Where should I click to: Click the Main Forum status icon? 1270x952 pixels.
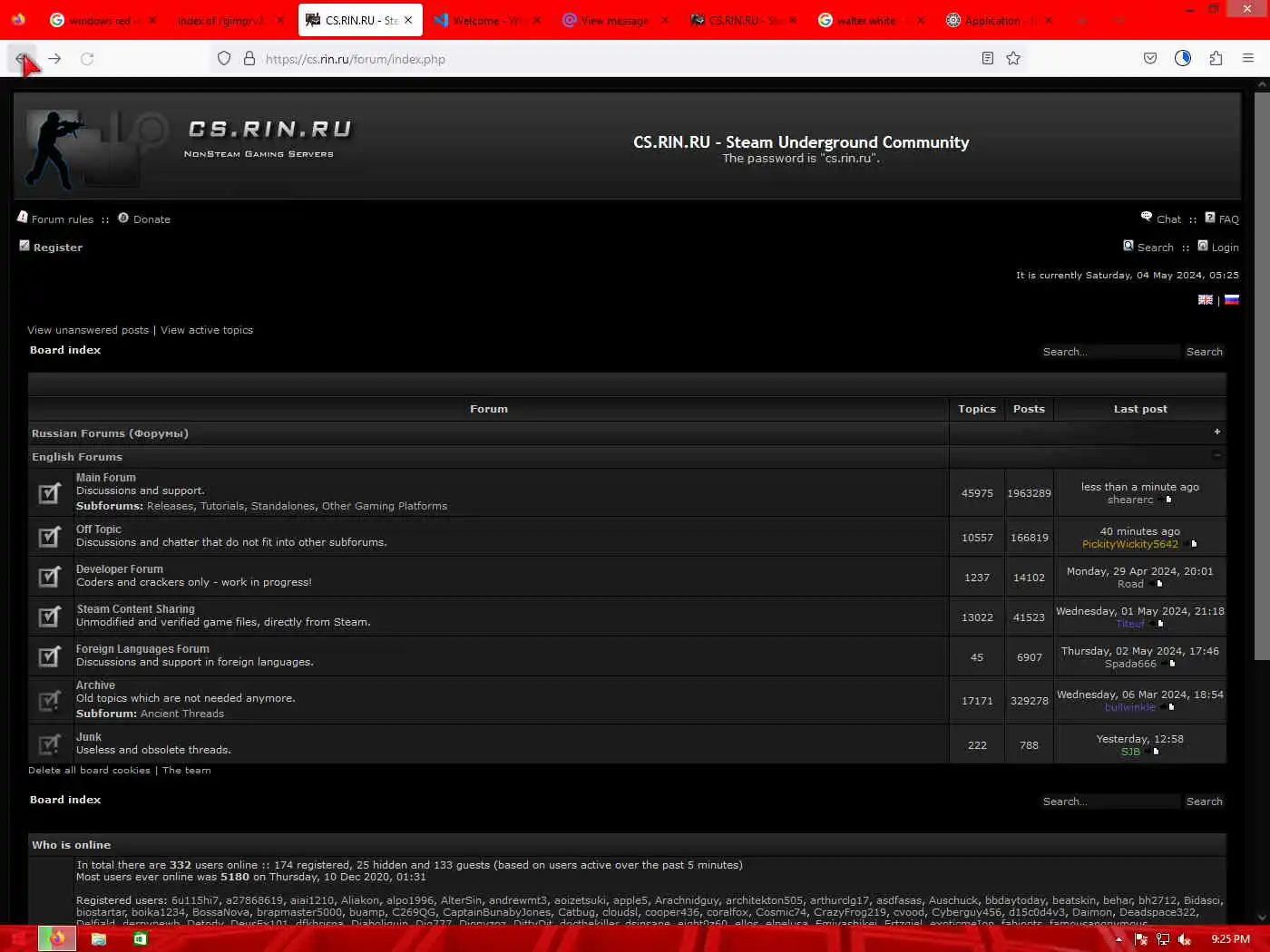[50, 493]
